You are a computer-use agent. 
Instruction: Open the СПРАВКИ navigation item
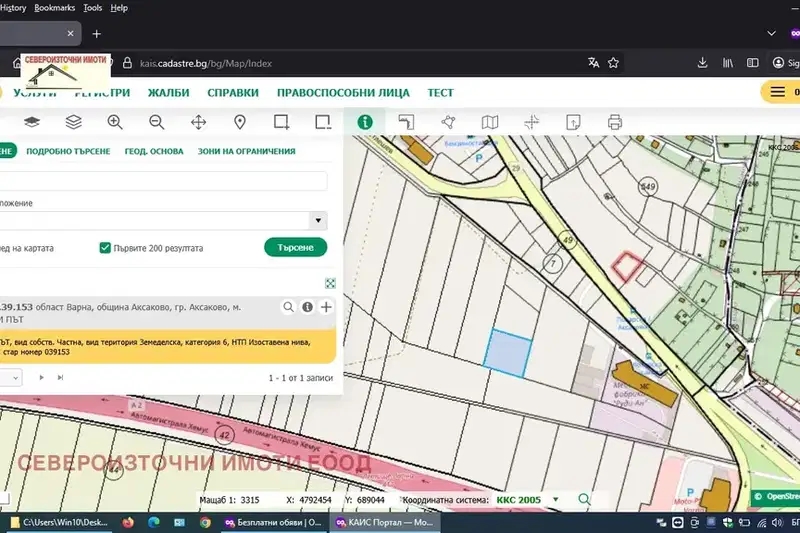pyautogui.click(x=233, y=93)
